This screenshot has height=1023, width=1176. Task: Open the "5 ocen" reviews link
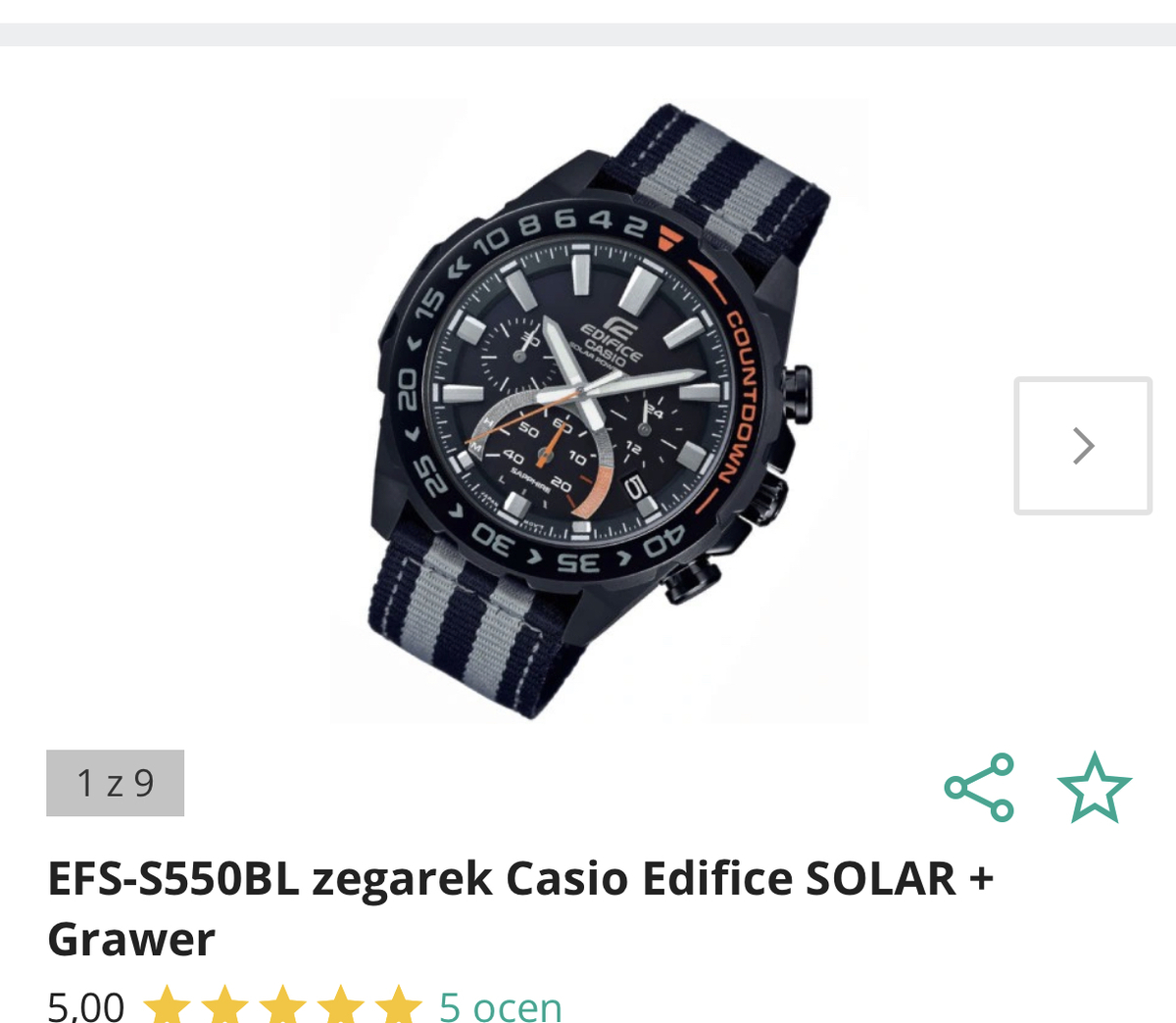(501, 1006)
